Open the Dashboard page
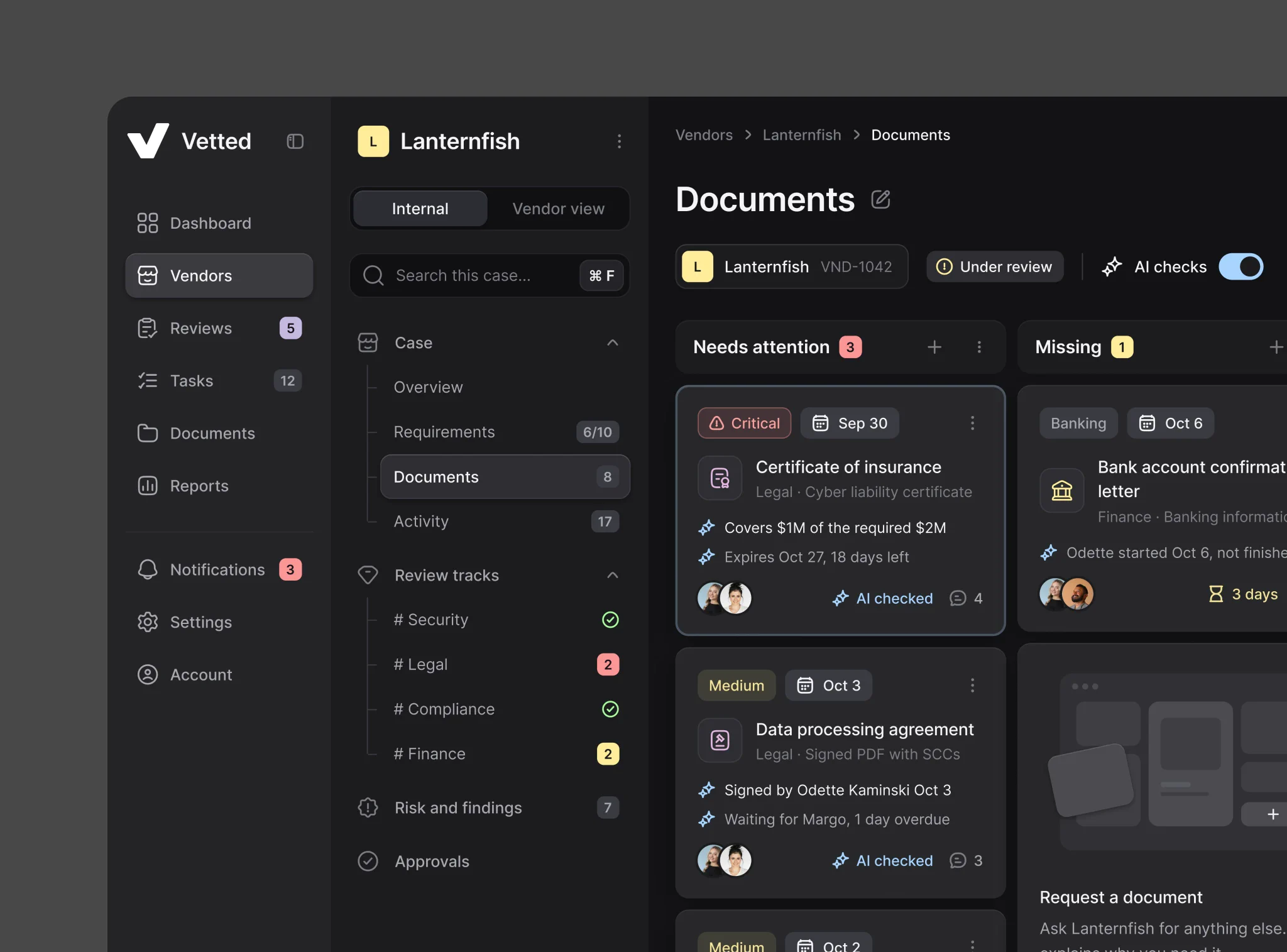The image size is (1287, 952). [x=219, y=223]
